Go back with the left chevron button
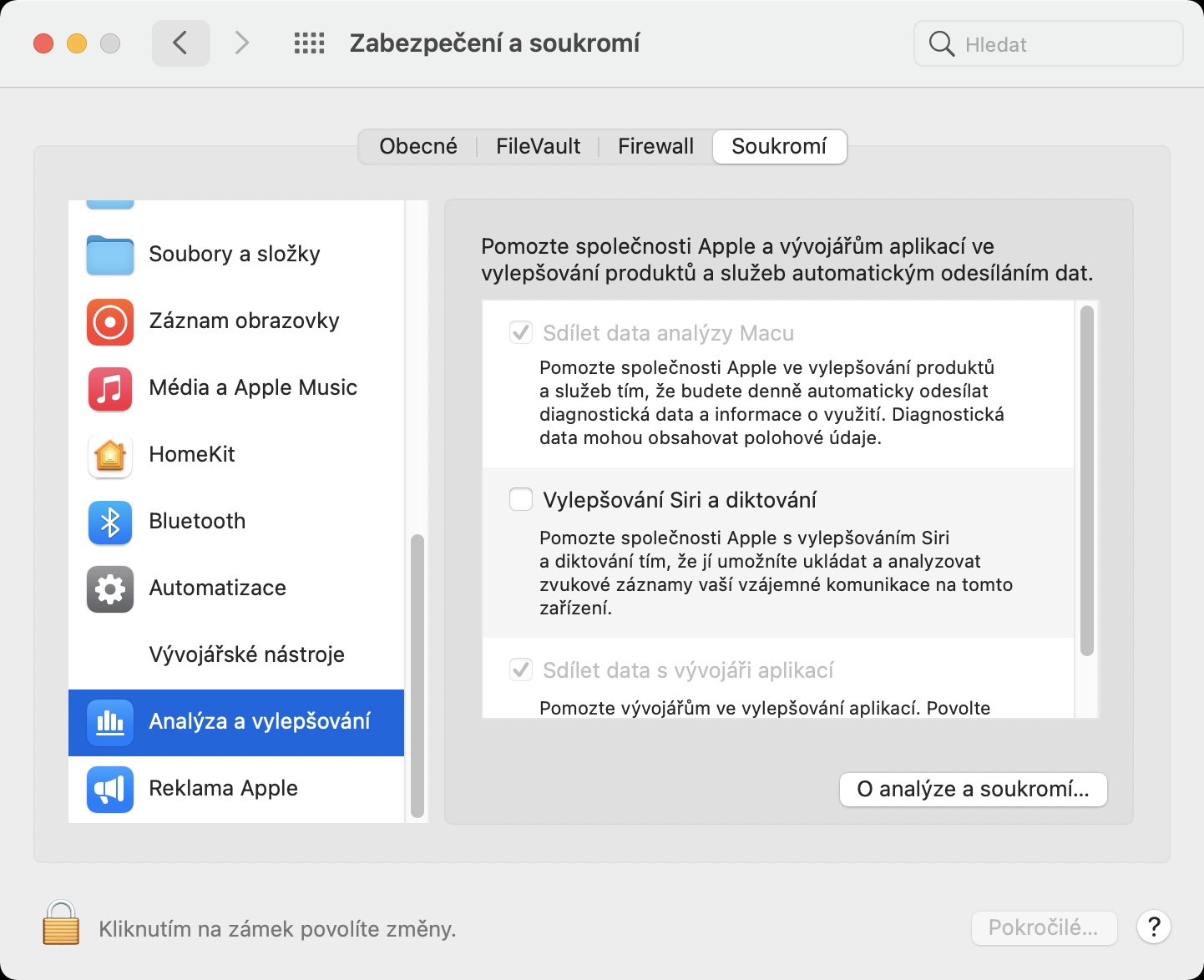The width and height of the screenshot is (1204, 980). click(x=180, y=43)
